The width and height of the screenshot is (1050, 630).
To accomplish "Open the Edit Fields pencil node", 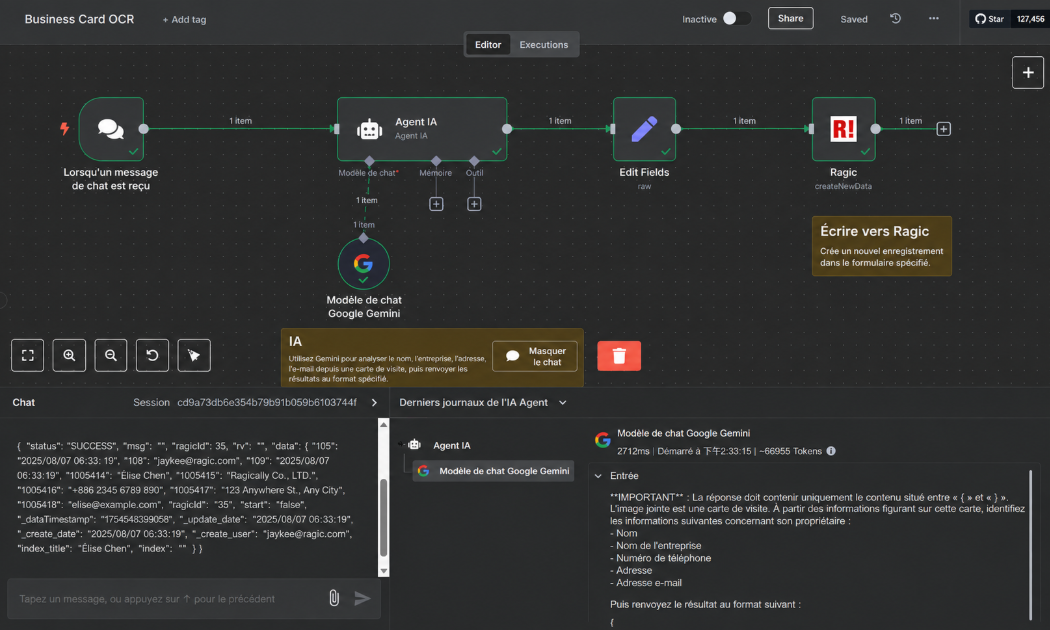I will click(644, 129).
